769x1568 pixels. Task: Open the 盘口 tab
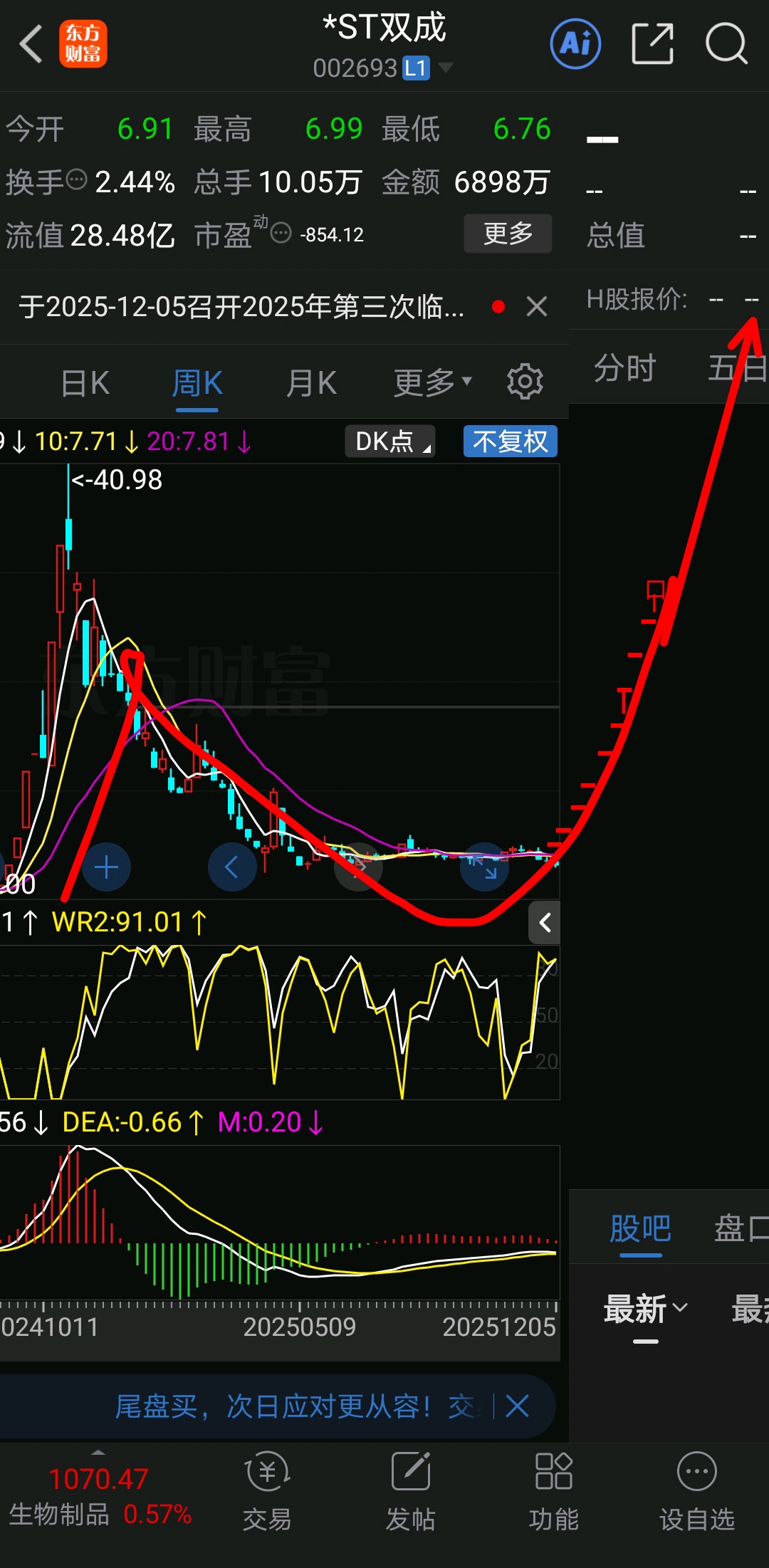coord(741,1228)
